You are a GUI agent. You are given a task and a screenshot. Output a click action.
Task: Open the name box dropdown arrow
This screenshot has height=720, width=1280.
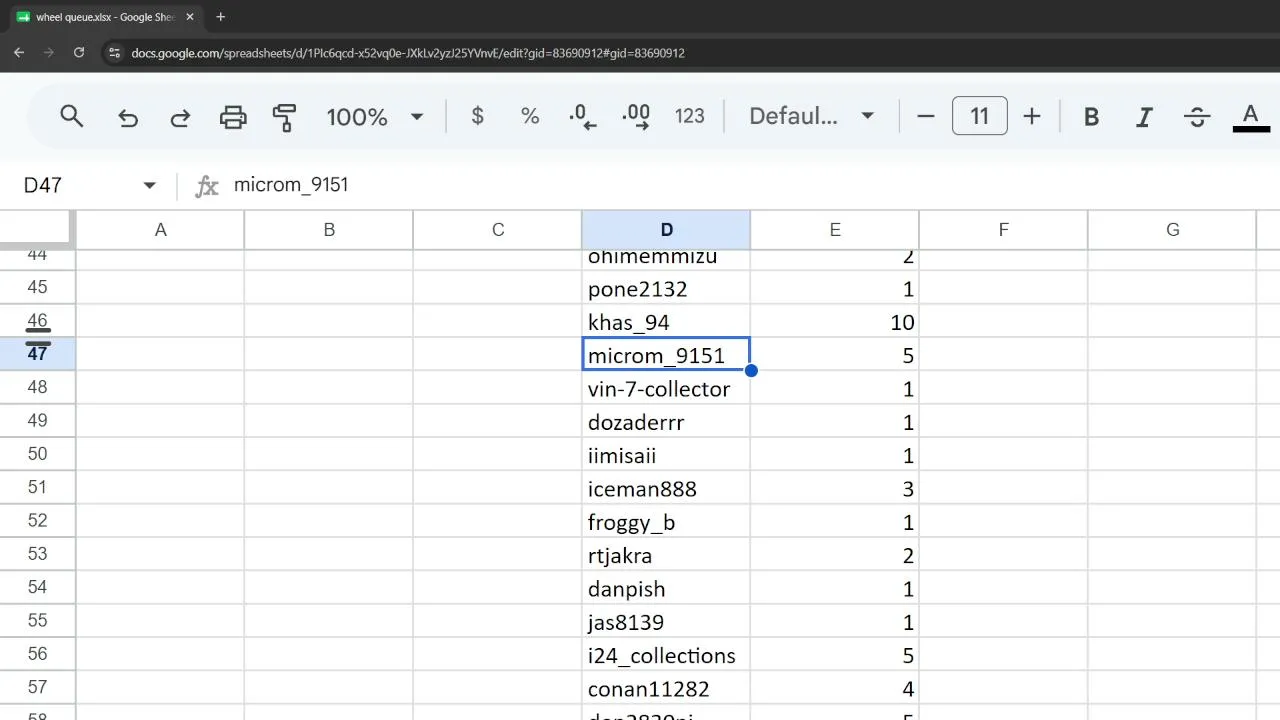(150, 185)
